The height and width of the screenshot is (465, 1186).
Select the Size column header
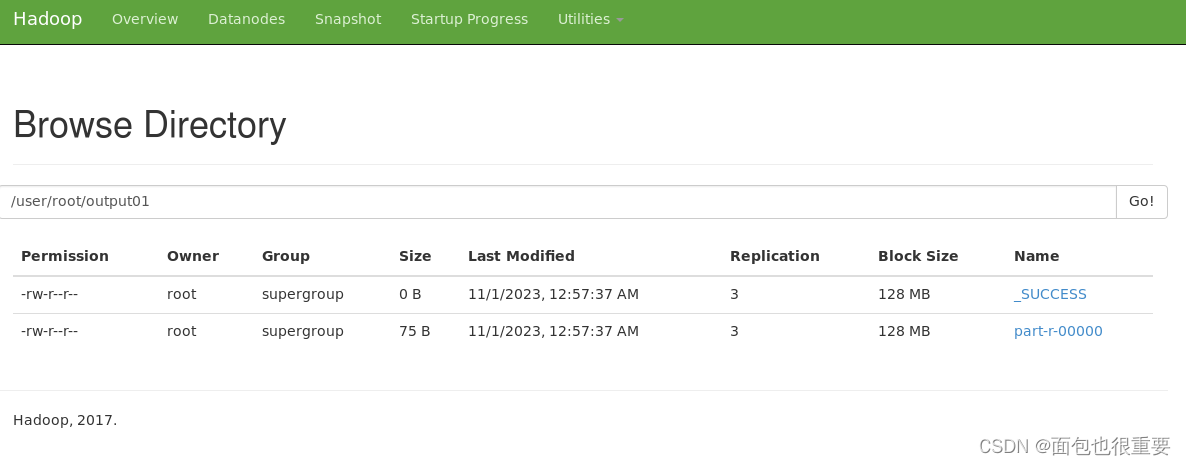point(415,256)
